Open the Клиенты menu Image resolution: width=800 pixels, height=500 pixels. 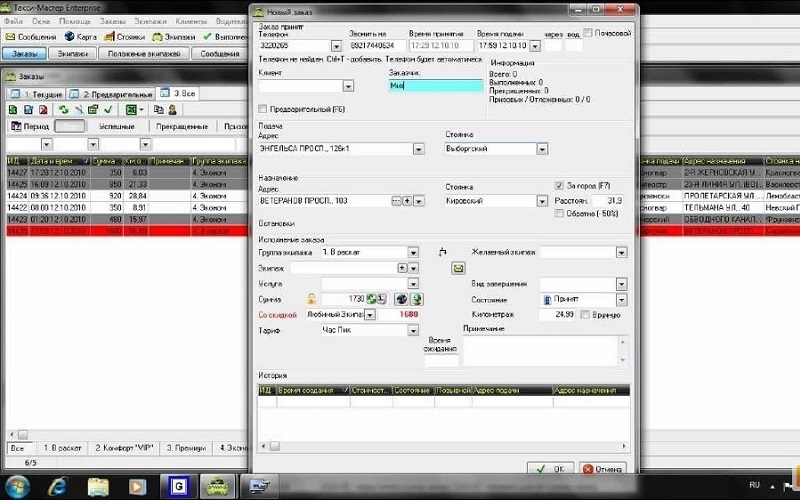coord(191,21)
